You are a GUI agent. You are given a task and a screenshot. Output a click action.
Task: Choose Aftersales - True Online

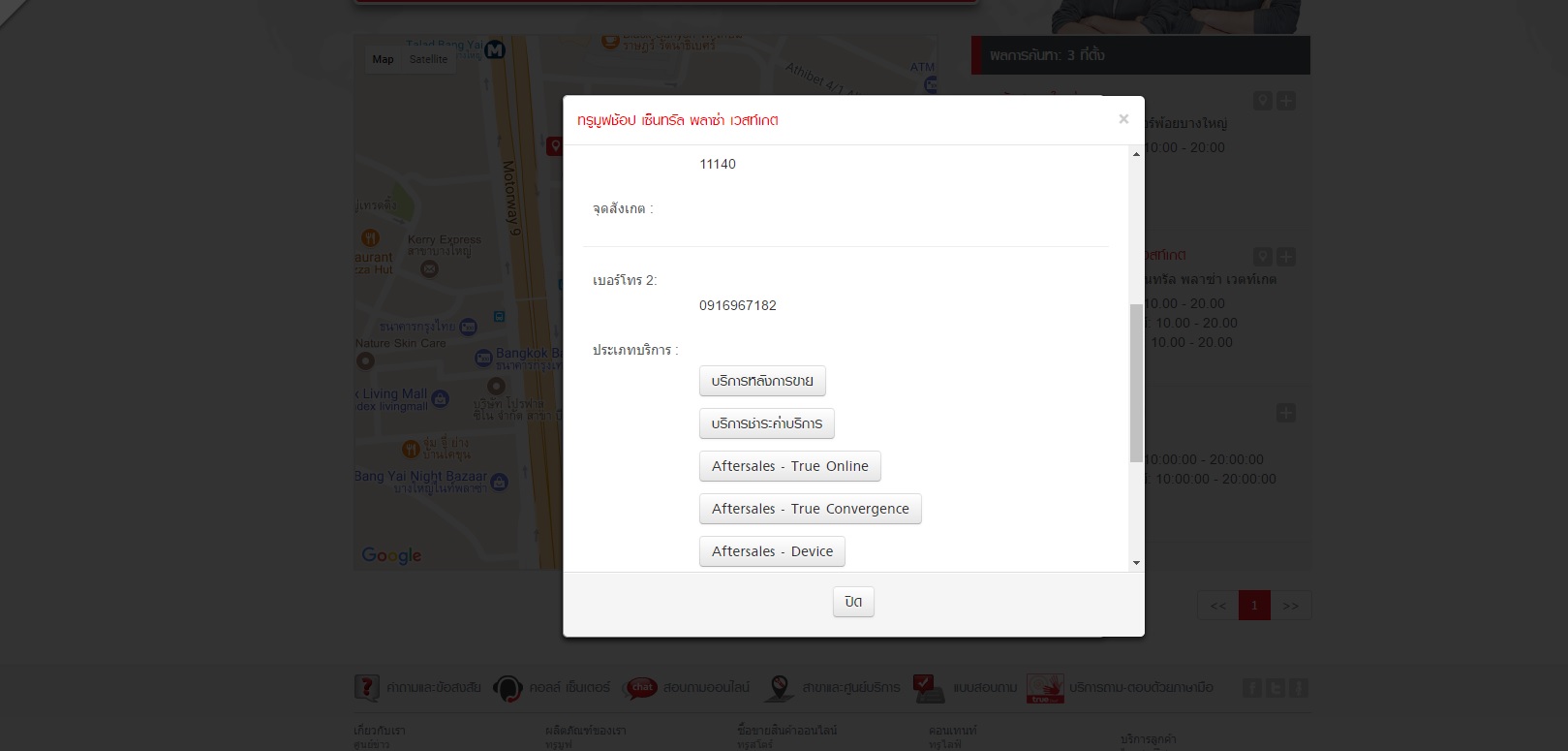pyautogui.click(x=790, y=466)
